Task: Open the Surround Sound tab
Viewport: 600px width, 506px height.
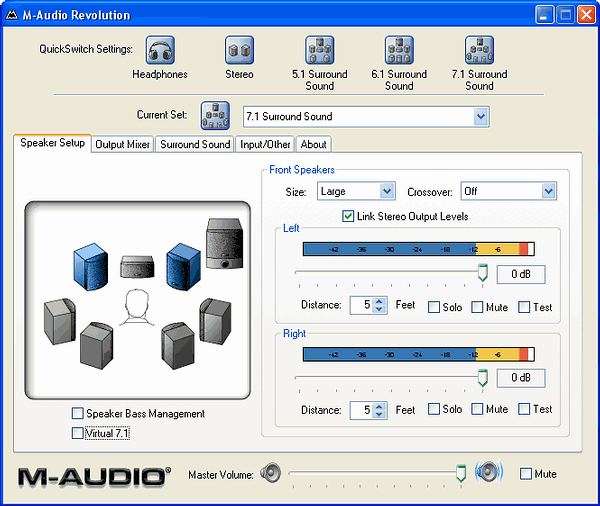Action: click(x=195, y=144)
